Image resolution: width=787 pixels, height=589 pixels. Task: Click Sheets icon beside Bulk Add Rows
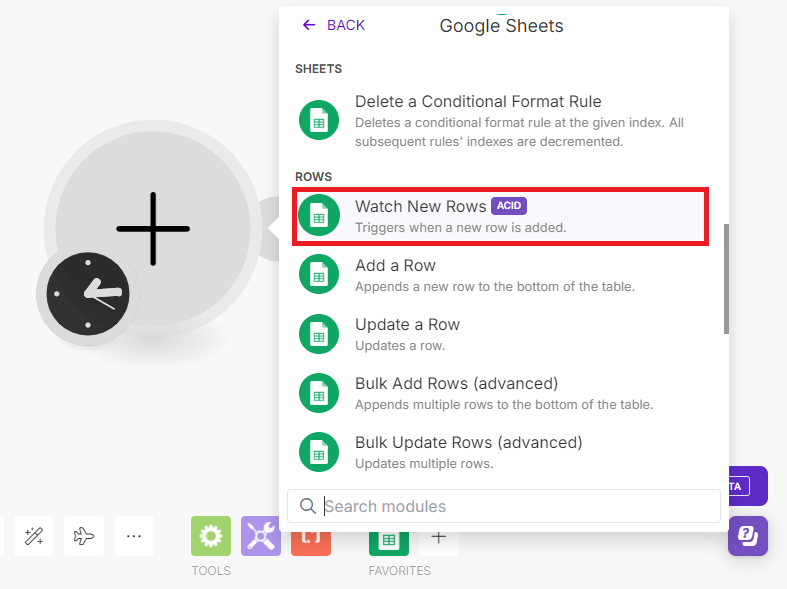(319, 393)
